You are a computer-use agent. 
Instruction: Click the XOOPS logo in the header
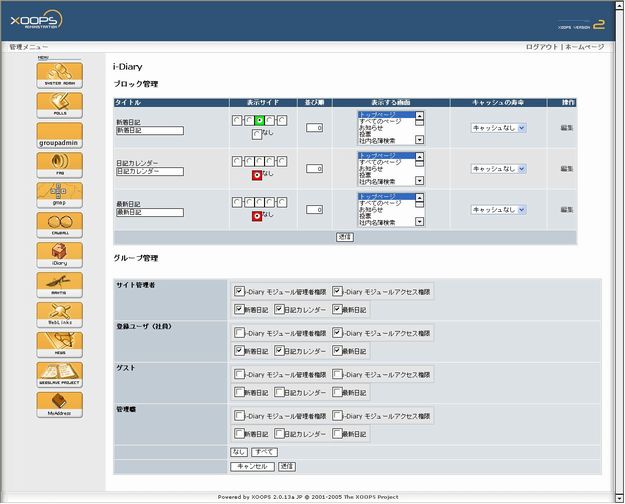coord(36,20)
